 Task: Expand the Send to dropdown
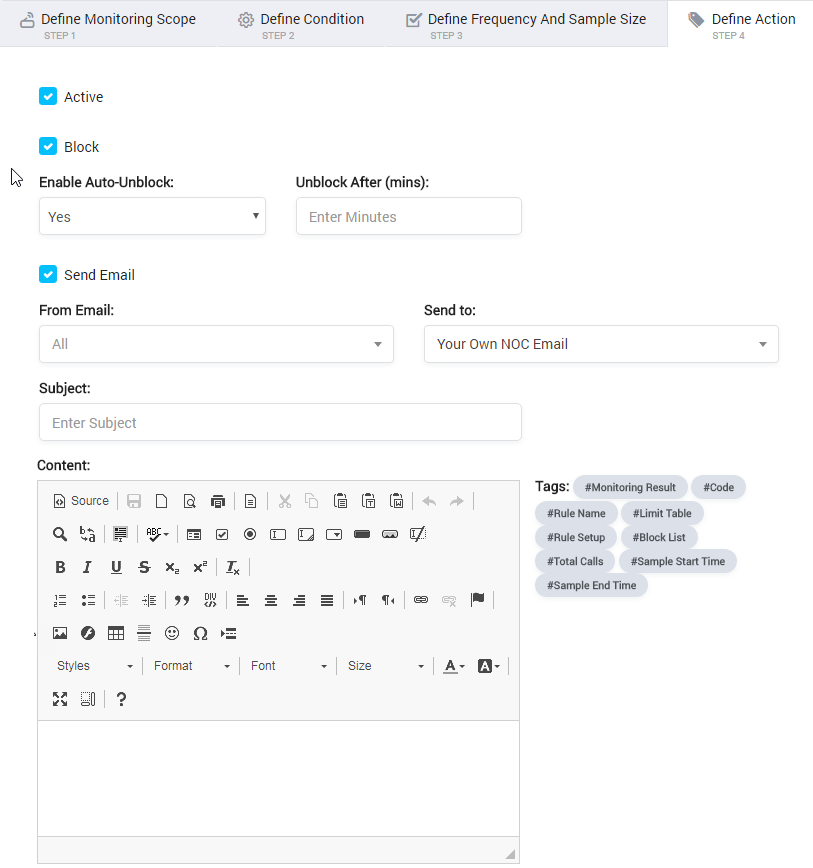[601, 344]
